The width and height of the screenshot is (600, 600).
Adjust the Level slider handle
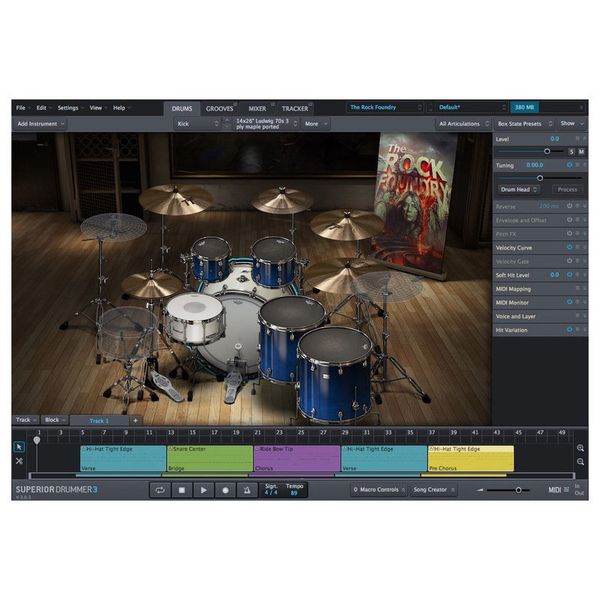[x=547, y=152]
